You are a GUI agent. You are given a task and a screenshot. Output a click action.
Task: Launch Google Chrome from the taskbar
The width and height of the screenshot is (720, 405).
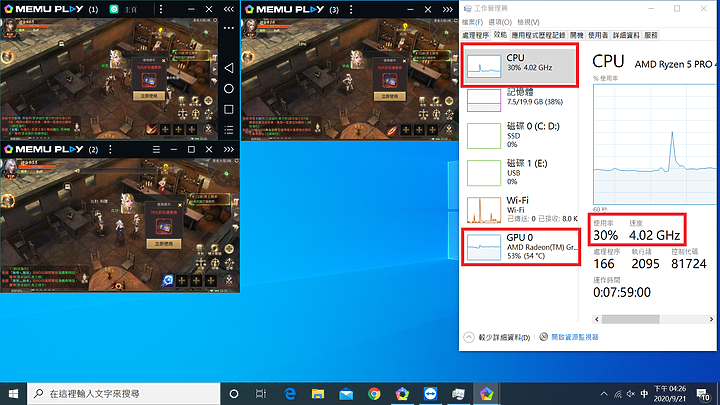click(x=374, y=394)
